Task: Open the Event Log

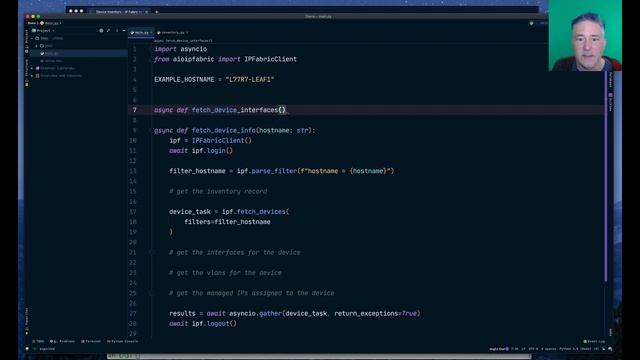Action: pyautogui.click(x=594, y=341)
